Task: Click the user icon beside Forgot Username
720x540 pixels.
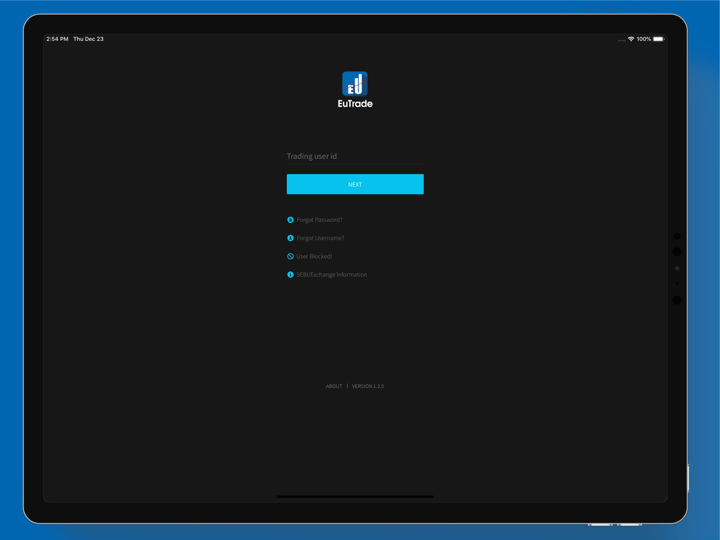Action: [x=291, y=238]
